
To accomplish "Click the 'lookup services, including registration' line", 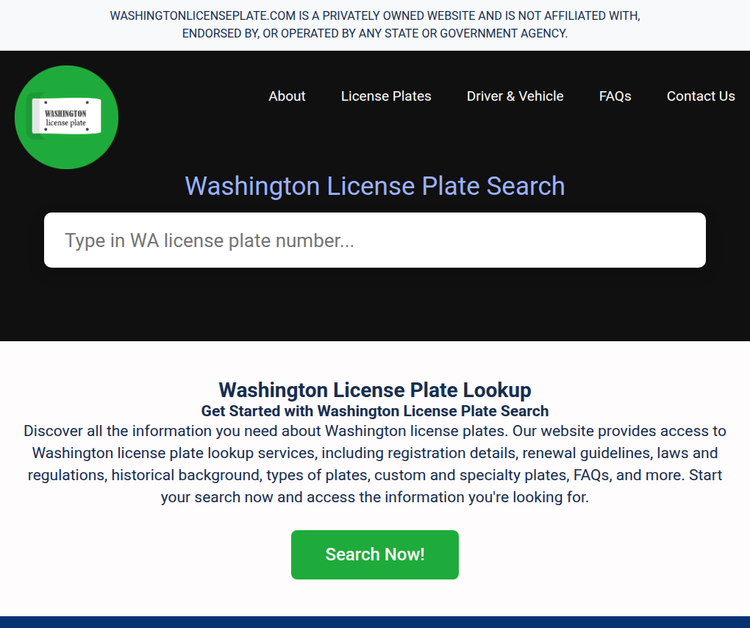I will coord(375,453).
